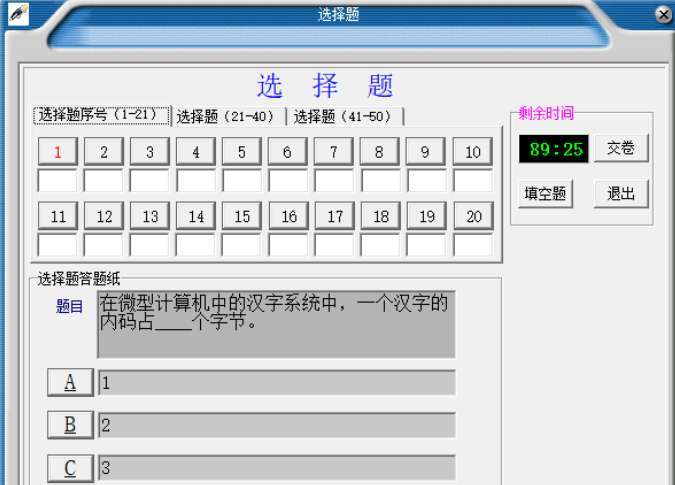Open question 5
Viewport: 675px width, 485px height.
pos(242,151)
